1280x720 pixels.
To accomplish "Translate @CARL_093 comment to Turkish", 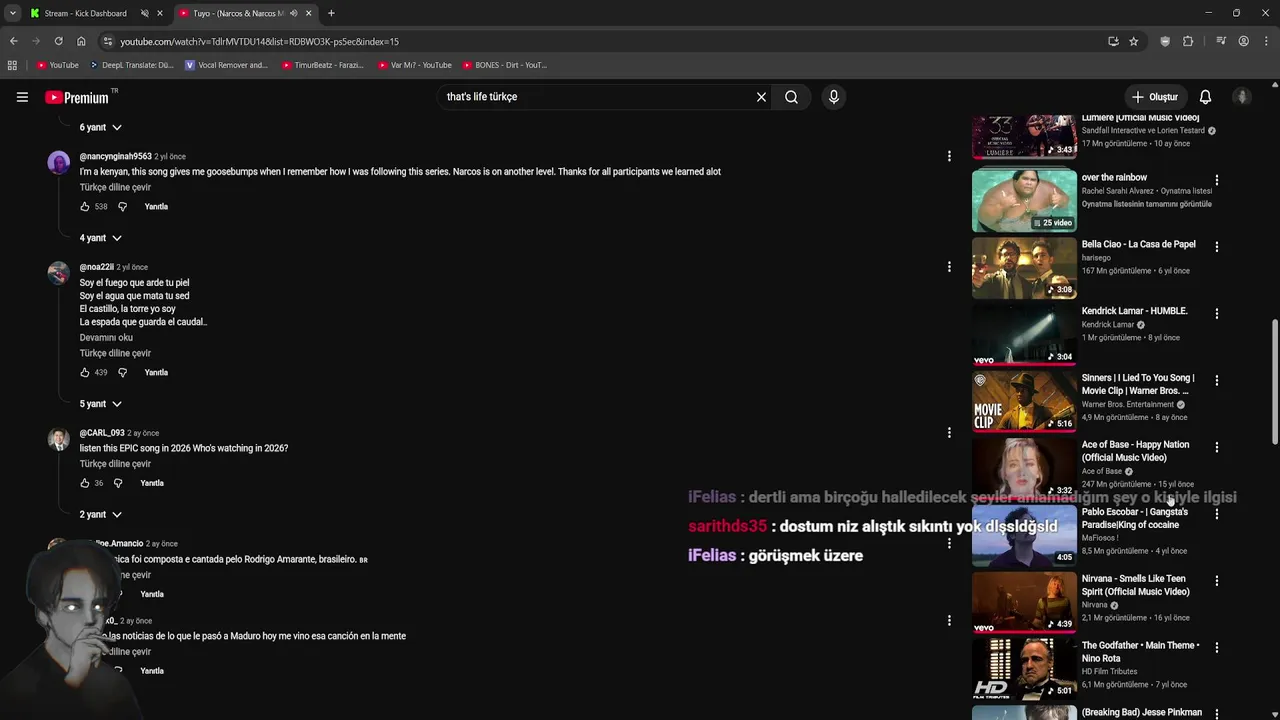I will 115,464.
